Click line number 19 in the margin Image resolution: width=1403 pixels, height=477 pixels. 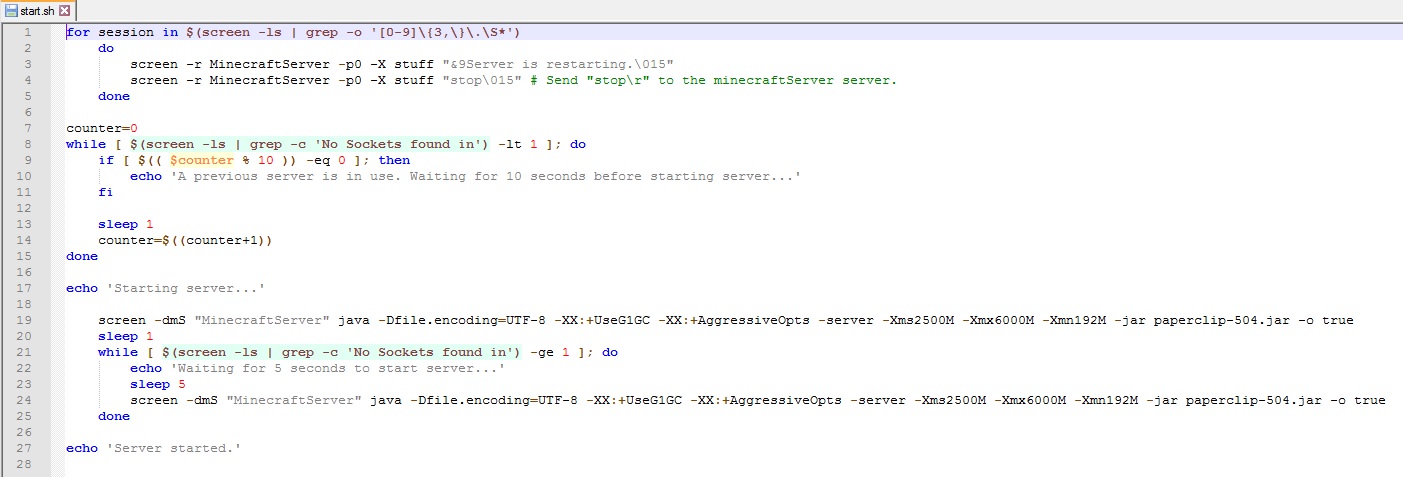(25, 320)
